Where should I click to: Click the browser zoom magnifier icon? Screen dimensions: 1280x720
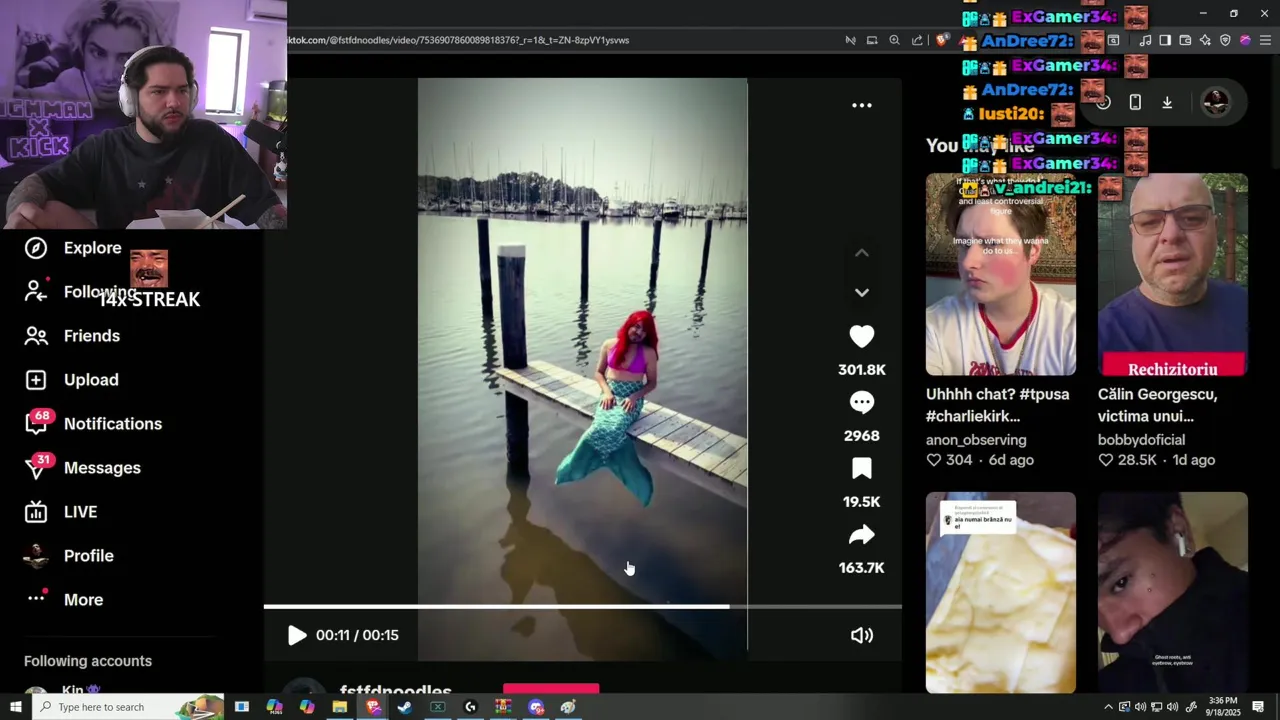(x=894, y=40)
